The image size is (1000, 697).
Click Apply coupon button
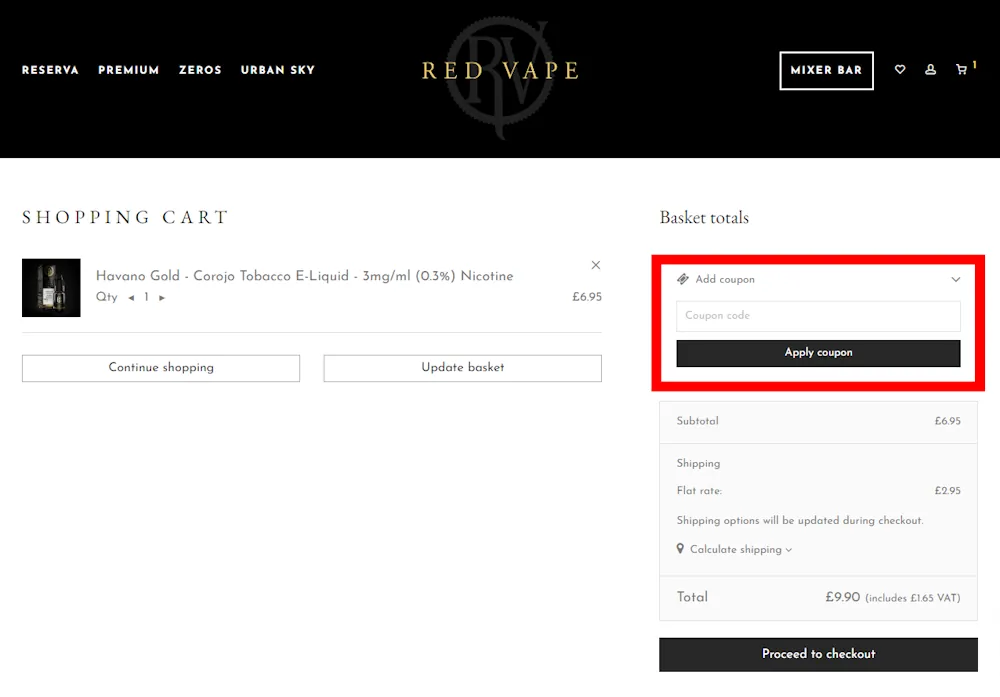tap(818, 353)
